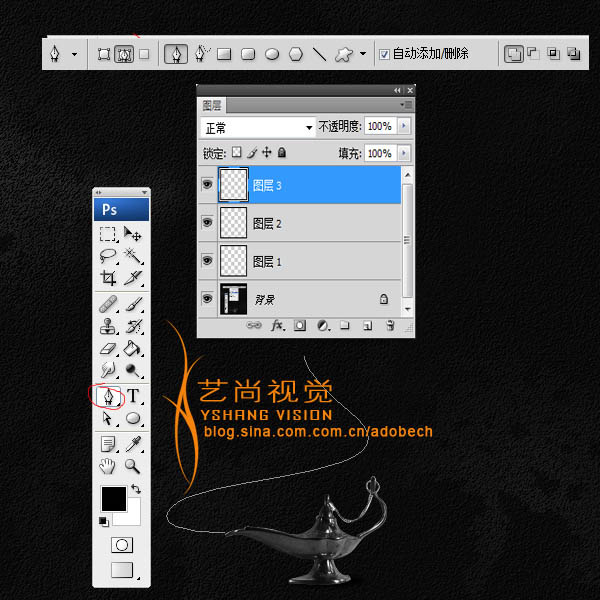This screenshot has height=600, width=600.
Task: Select the Horizontal Type tool
Action: [132, 396]
